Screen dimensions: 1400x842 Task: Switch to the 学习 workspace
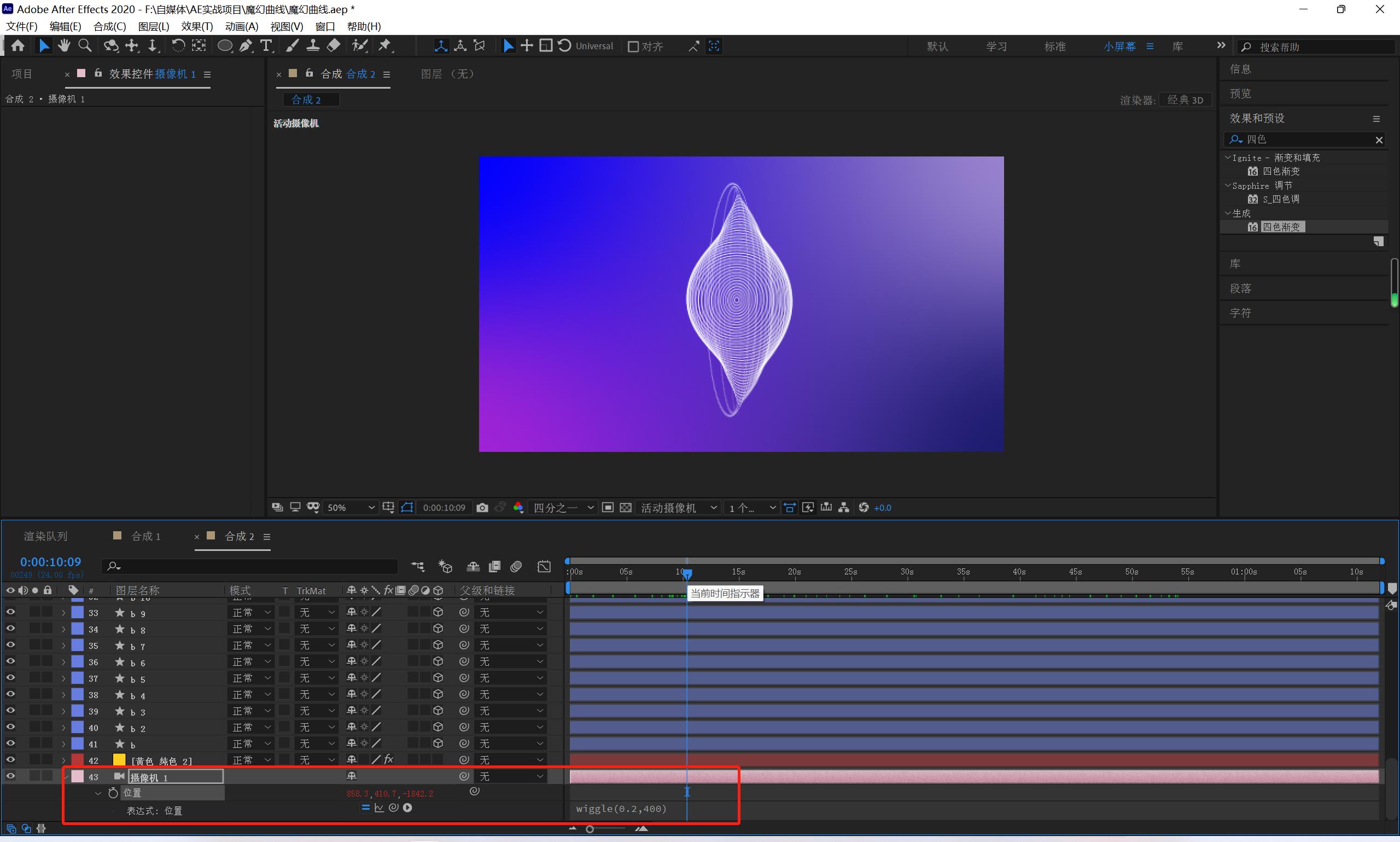coord(996,47)
